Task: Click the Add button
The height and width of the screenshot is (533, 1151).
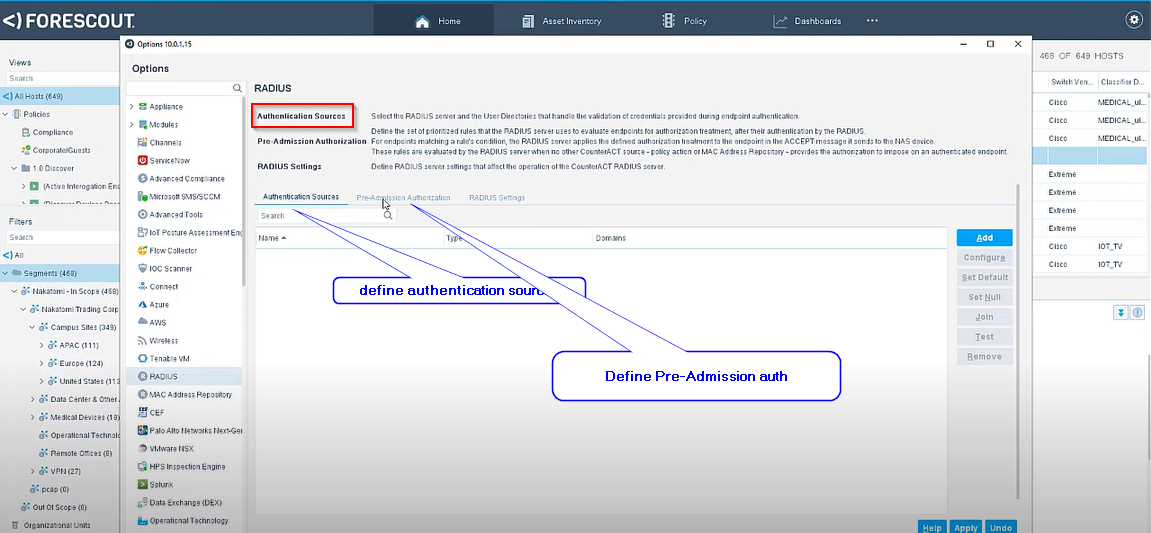Action: click(984, 238)
